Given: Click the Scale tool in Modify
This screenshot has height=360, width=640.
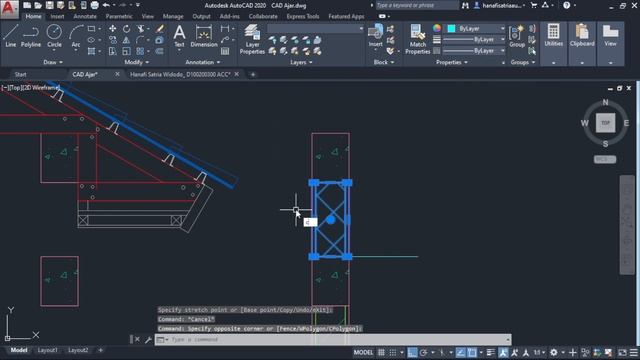Looking at the screenshot, I should [127, 51].
